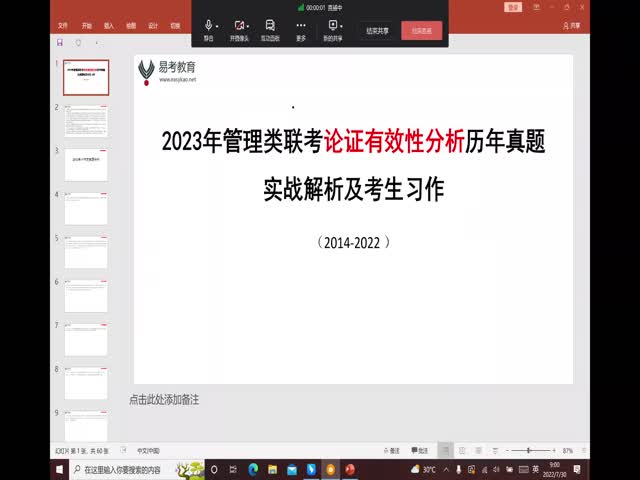Switch to Slide Sorter view icon
Viewport: 640px width, 480px height.
[x=462, y=451]
